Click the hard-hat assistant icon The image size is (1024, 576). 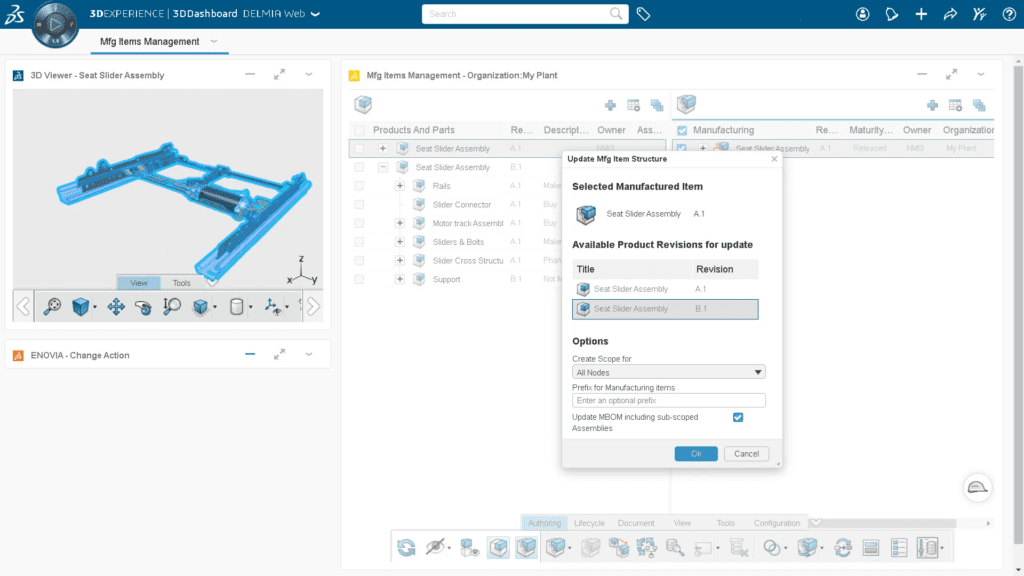tap(977, 488)
